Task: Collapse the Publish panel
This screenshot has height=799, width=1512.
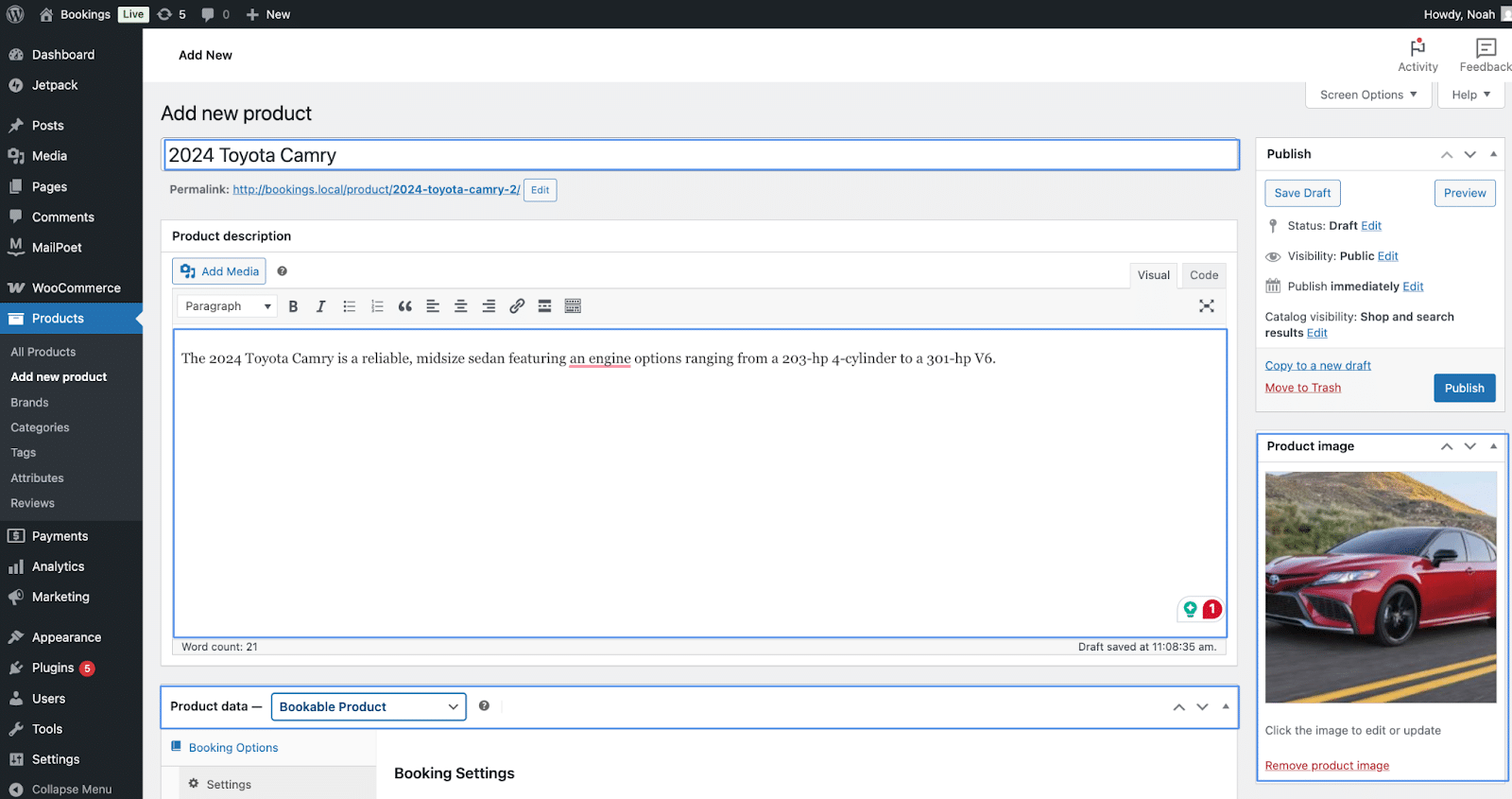Action: pos(1493,154)
